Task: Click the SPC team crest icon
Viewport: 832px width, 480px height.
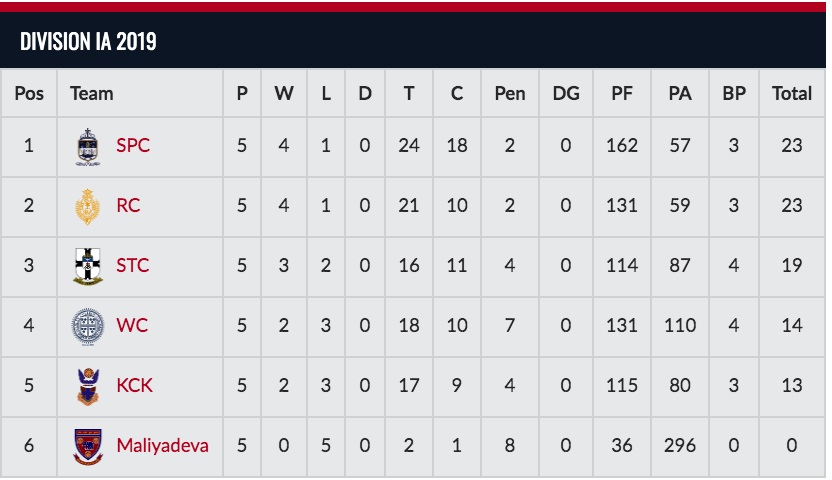Action: (x=88, y=147)
